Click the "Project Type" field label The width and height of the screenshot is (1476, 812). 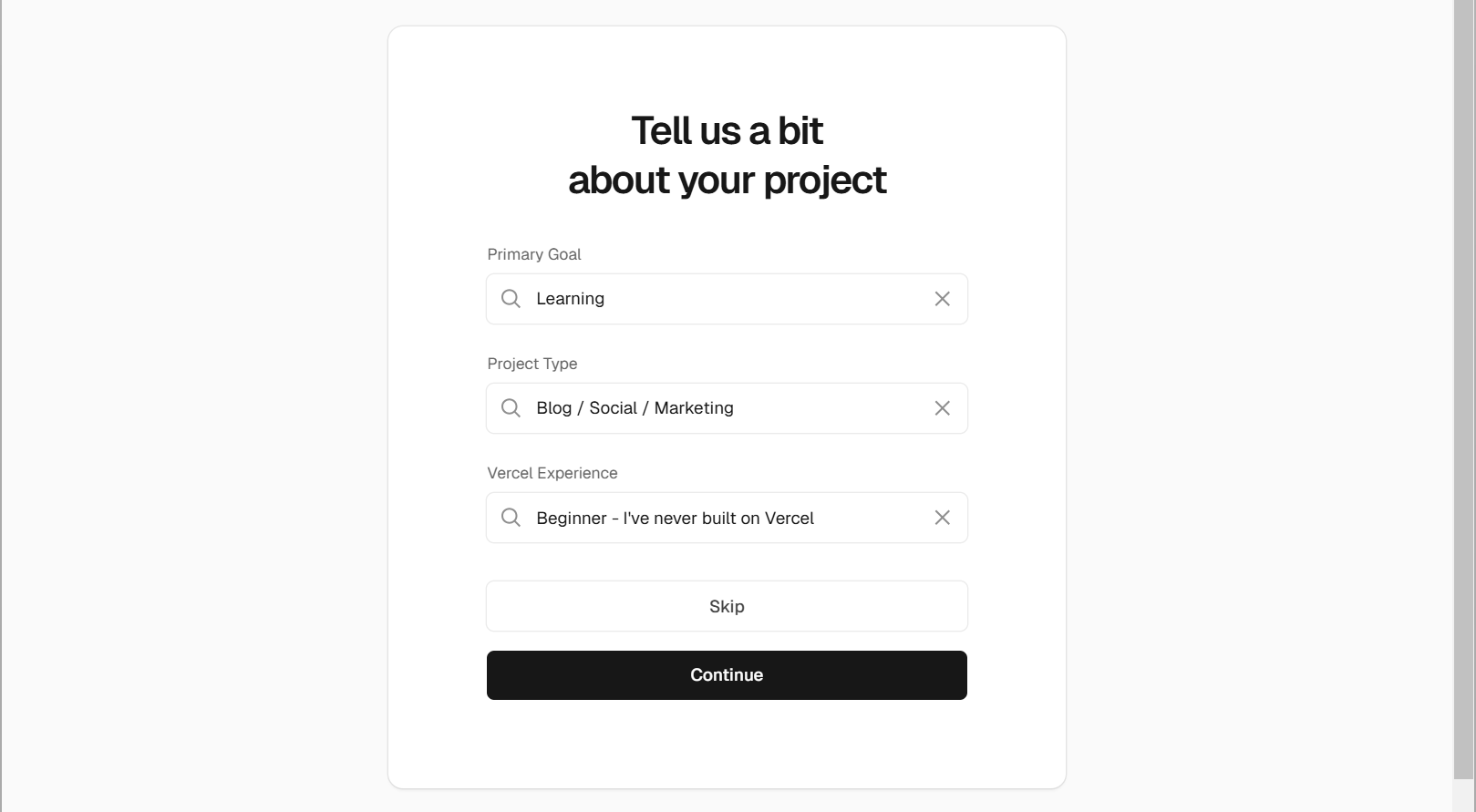click(x=532, y=364)
